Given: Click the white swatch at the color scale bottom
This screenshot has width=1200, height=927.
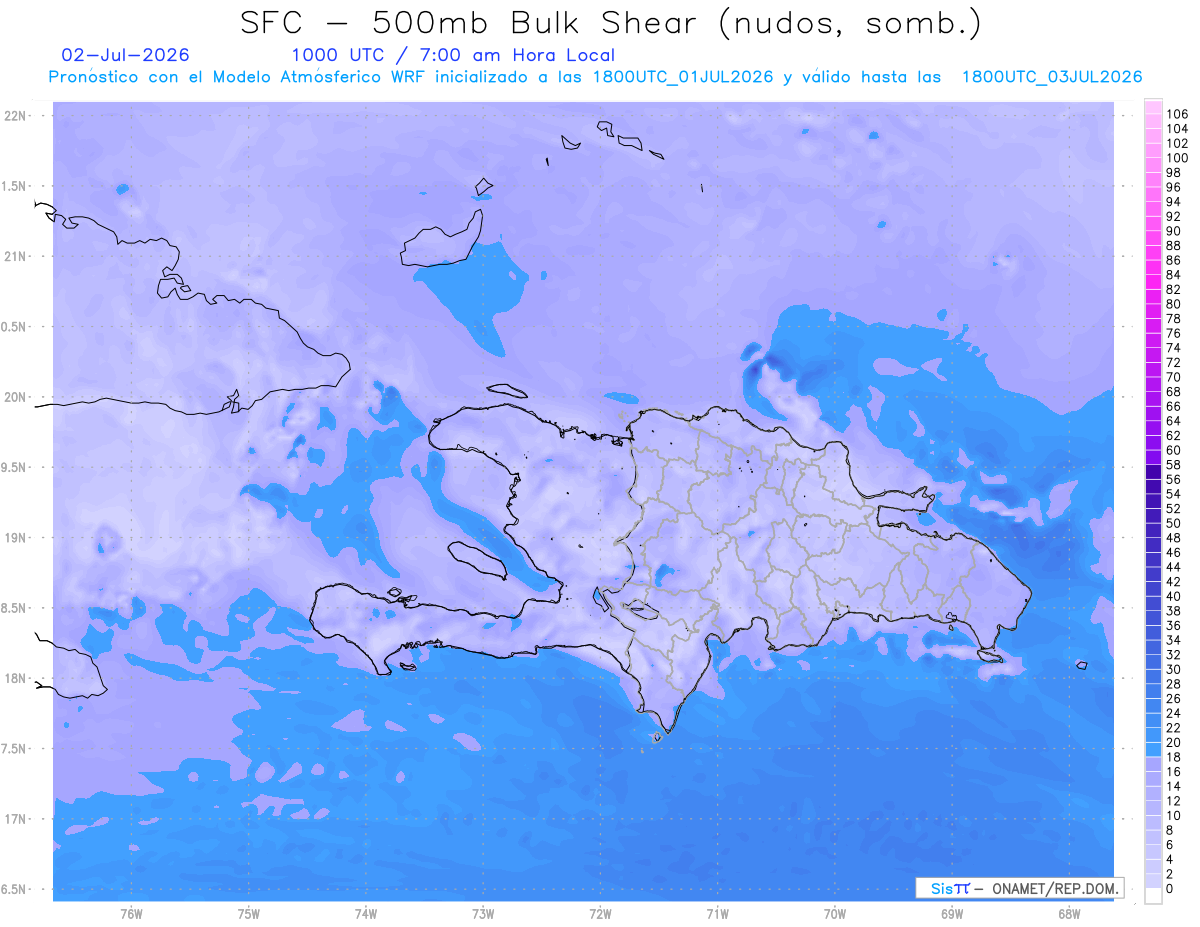Looking at the screenshot, I should click(x=1153, y=896).
